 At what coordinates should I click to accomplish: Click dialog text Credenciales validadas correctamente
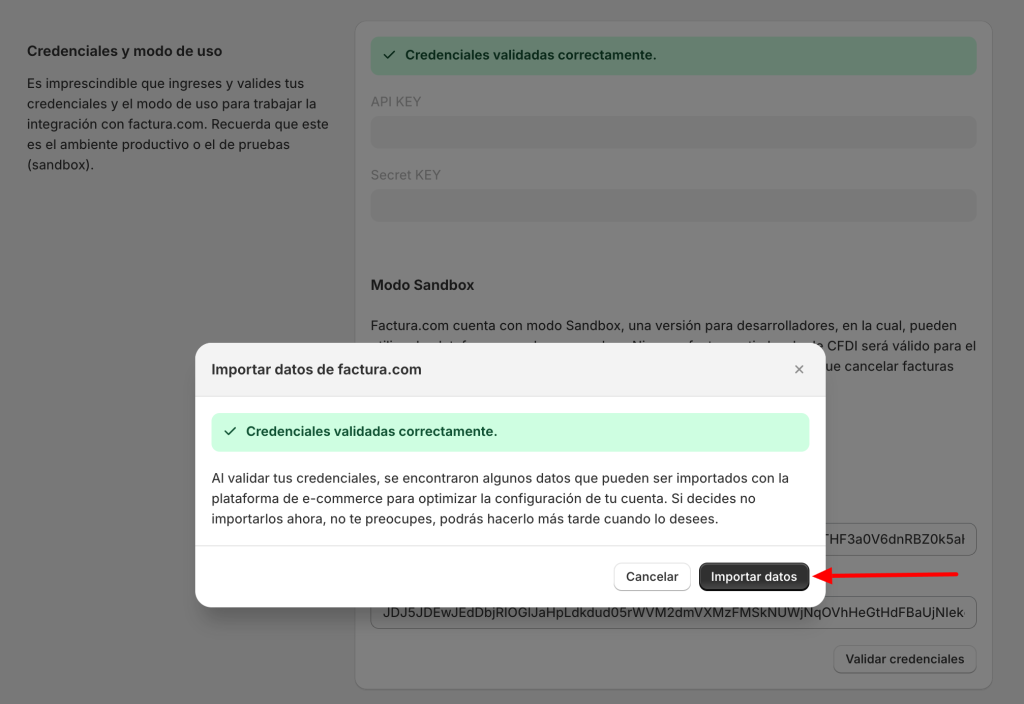(x=372, y=432)
